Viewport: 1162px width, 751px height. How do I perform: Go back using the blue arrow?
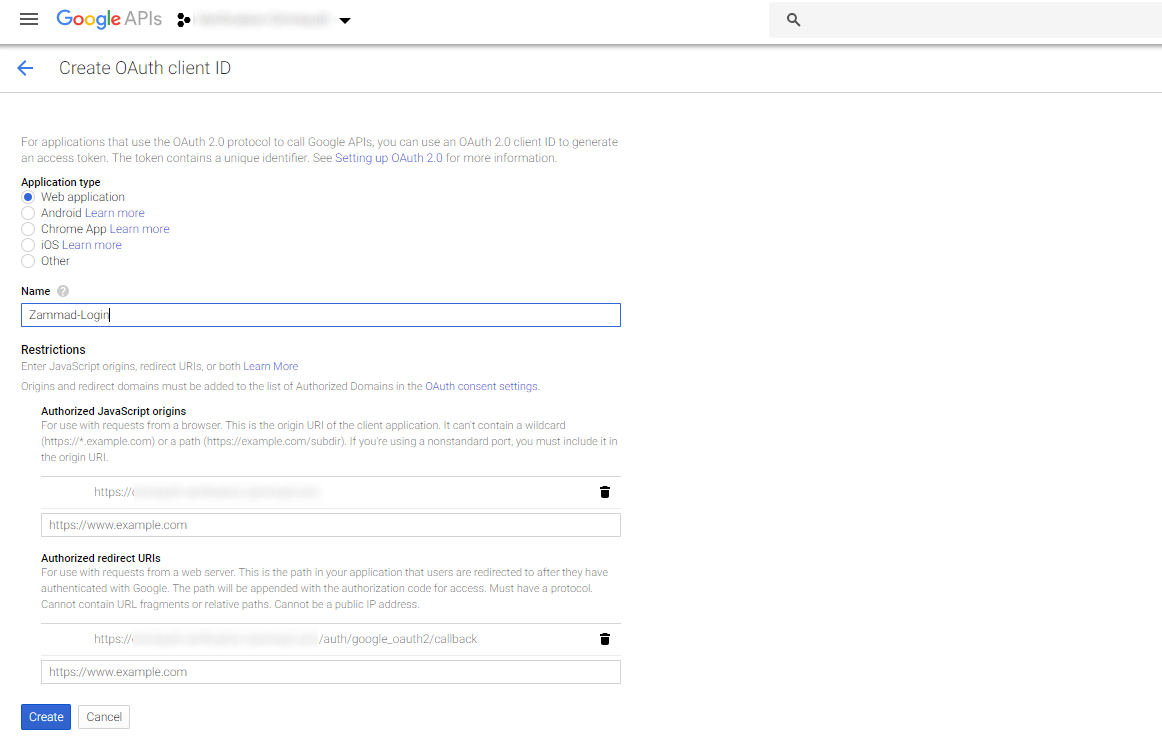pyautogui.click(x=25, y=68)
